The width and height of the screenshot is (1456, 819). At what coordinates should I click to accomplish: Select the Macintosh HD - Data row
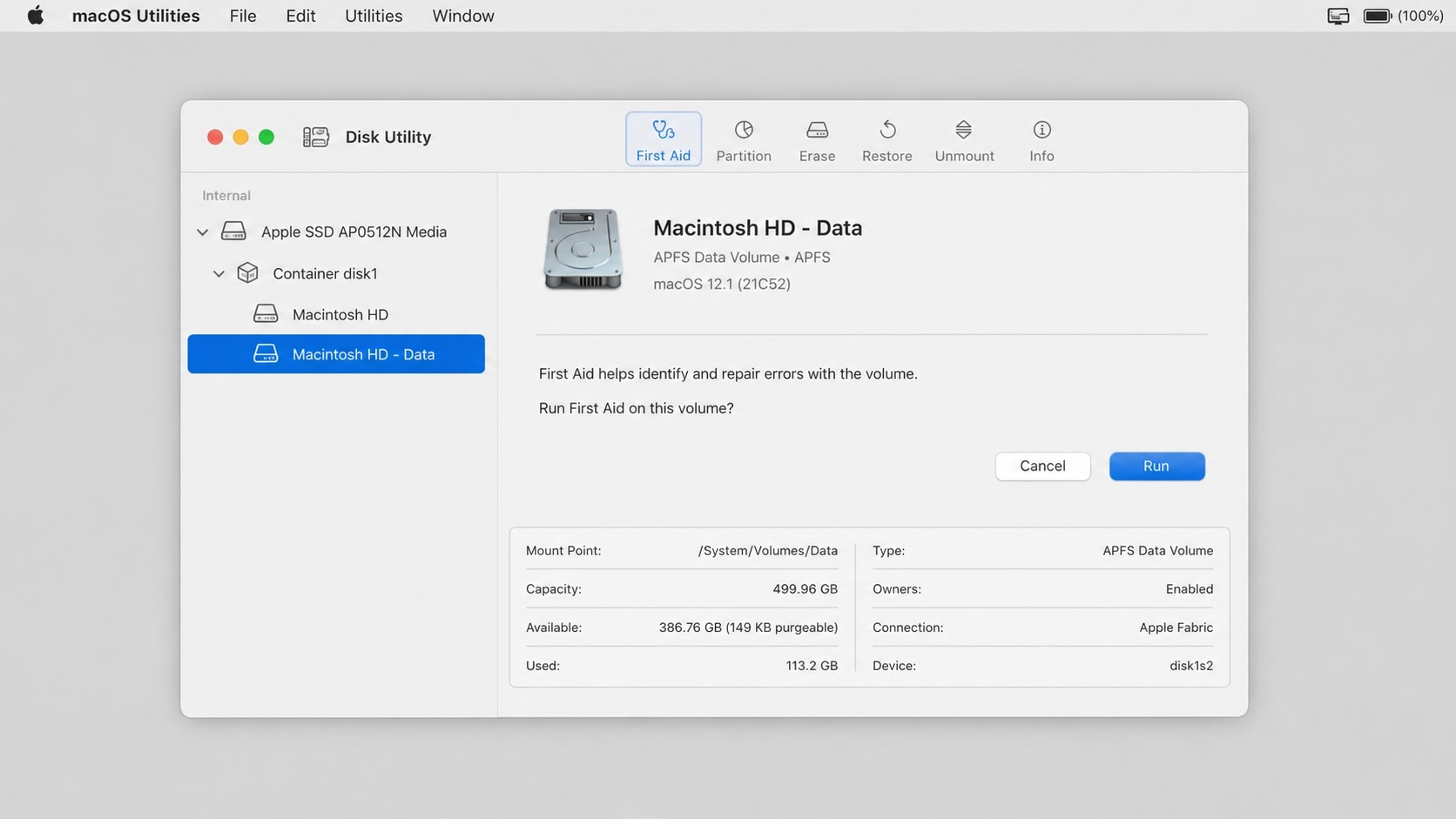(x=336, y=354)
